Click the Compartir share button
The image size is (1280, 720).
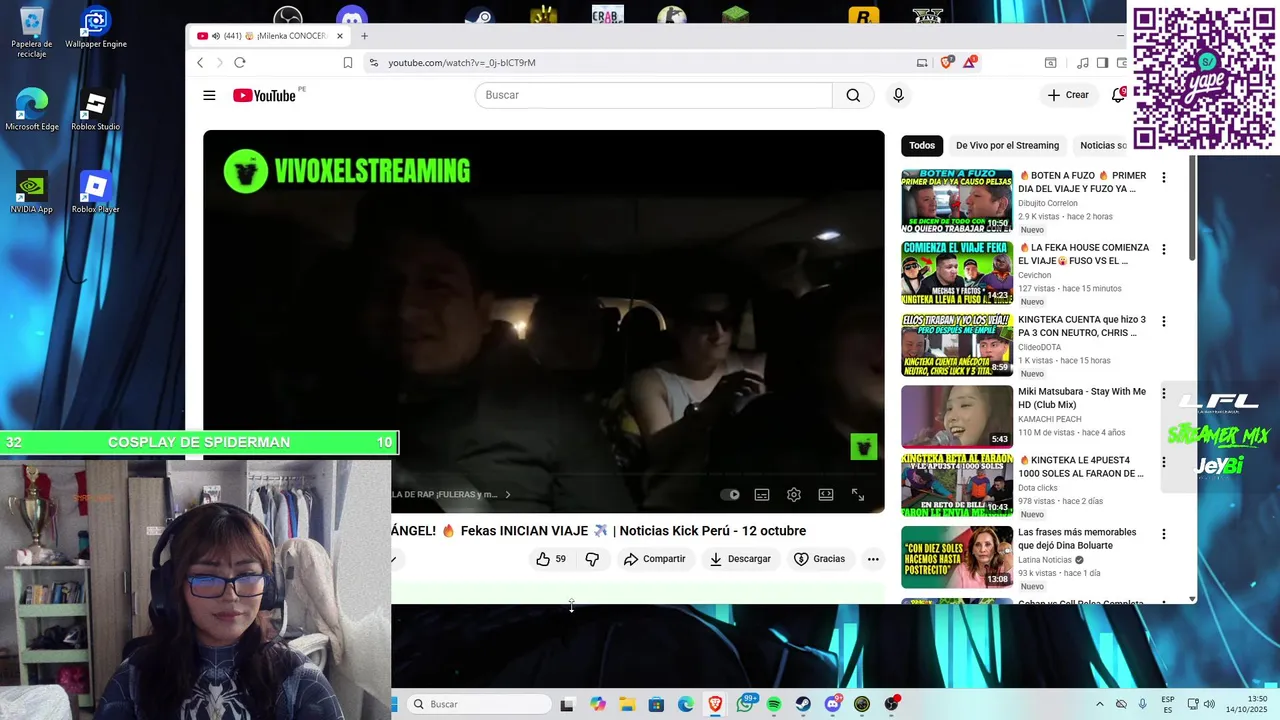pos(654,559)
